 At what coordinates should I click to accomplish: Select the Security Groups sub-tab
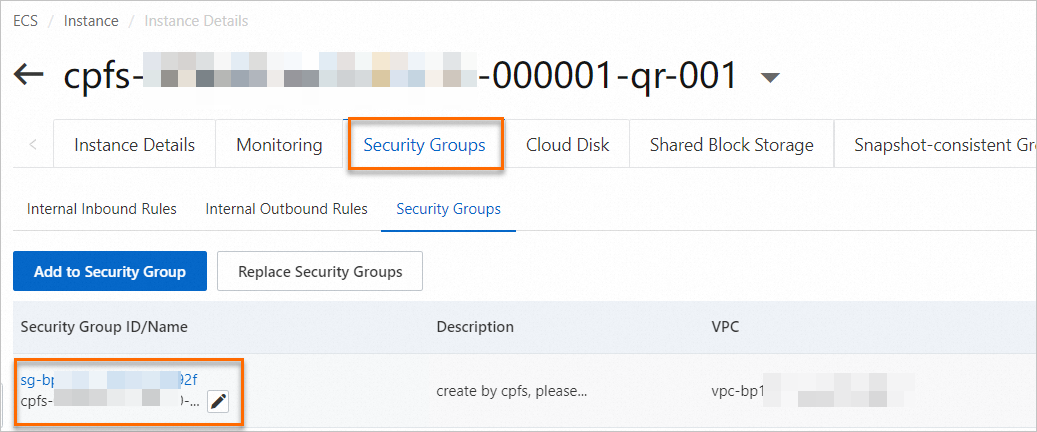[448, 209]
